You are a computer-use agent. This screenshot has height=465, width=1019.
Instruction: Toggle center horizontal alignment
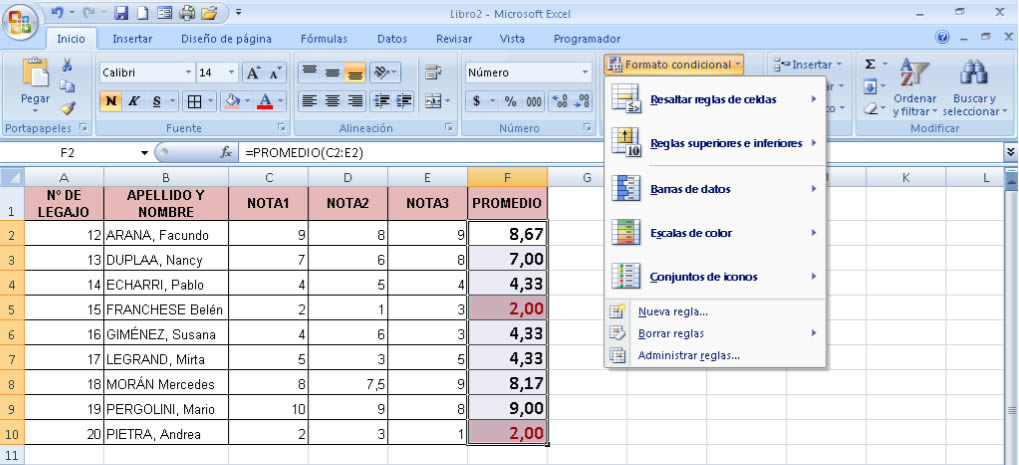tap(330, 101)
